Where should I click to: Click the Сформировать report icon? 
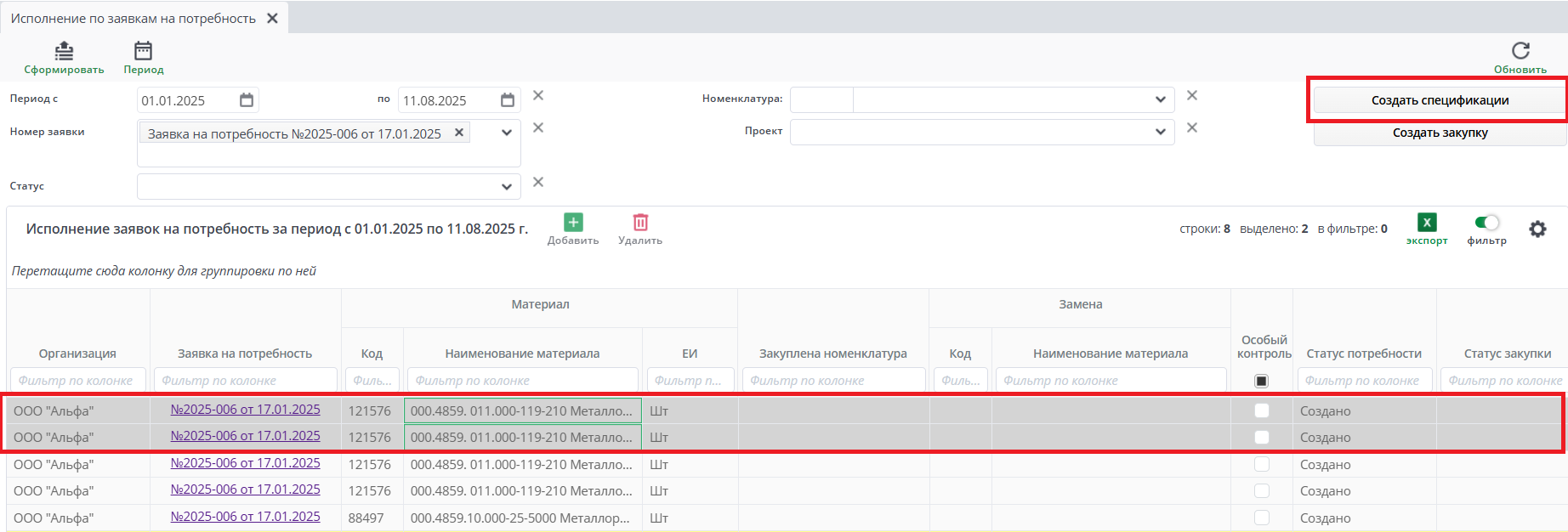click(x=64, y=51)
